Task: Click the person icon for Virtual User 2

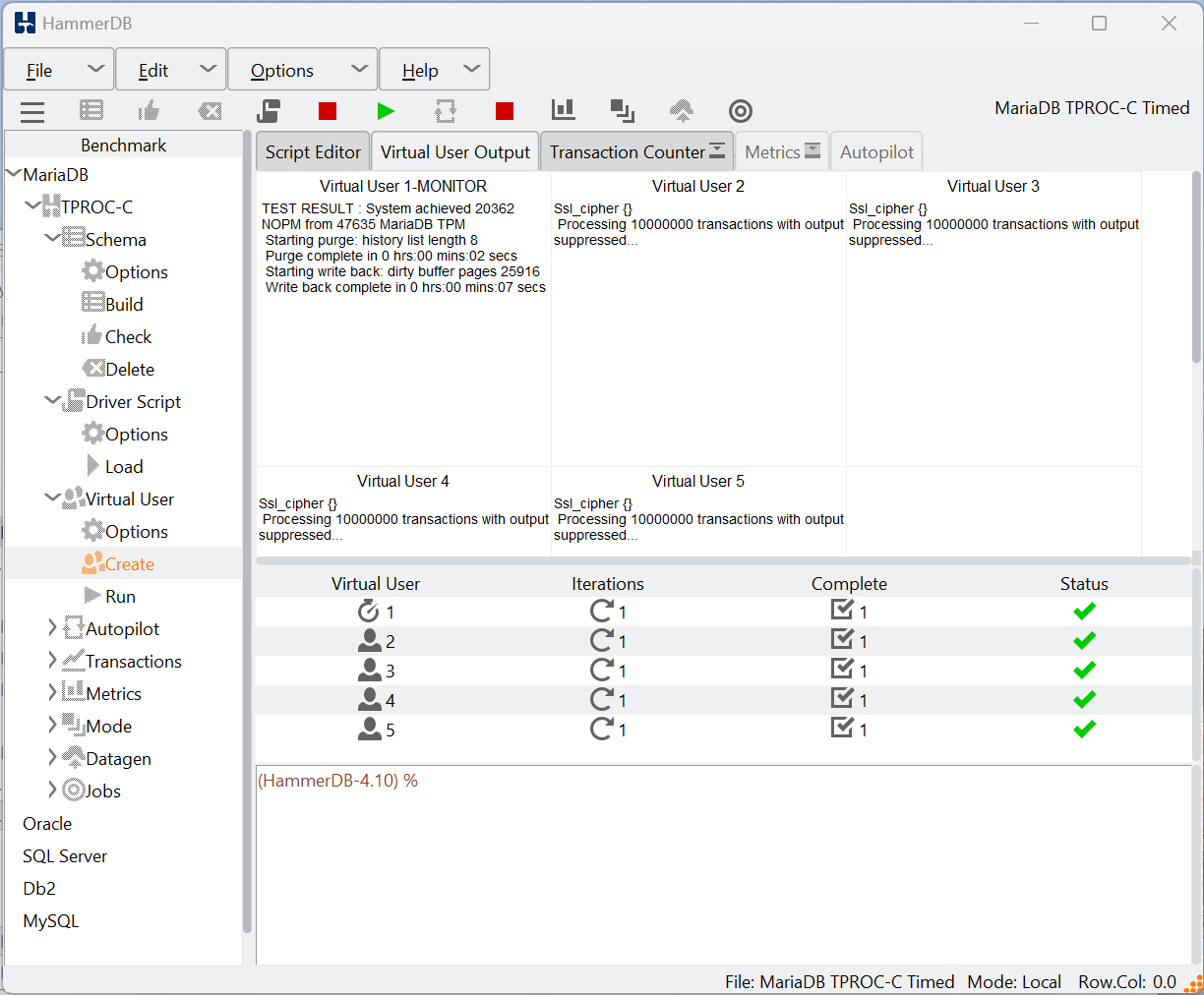Action: coord(370,641)
